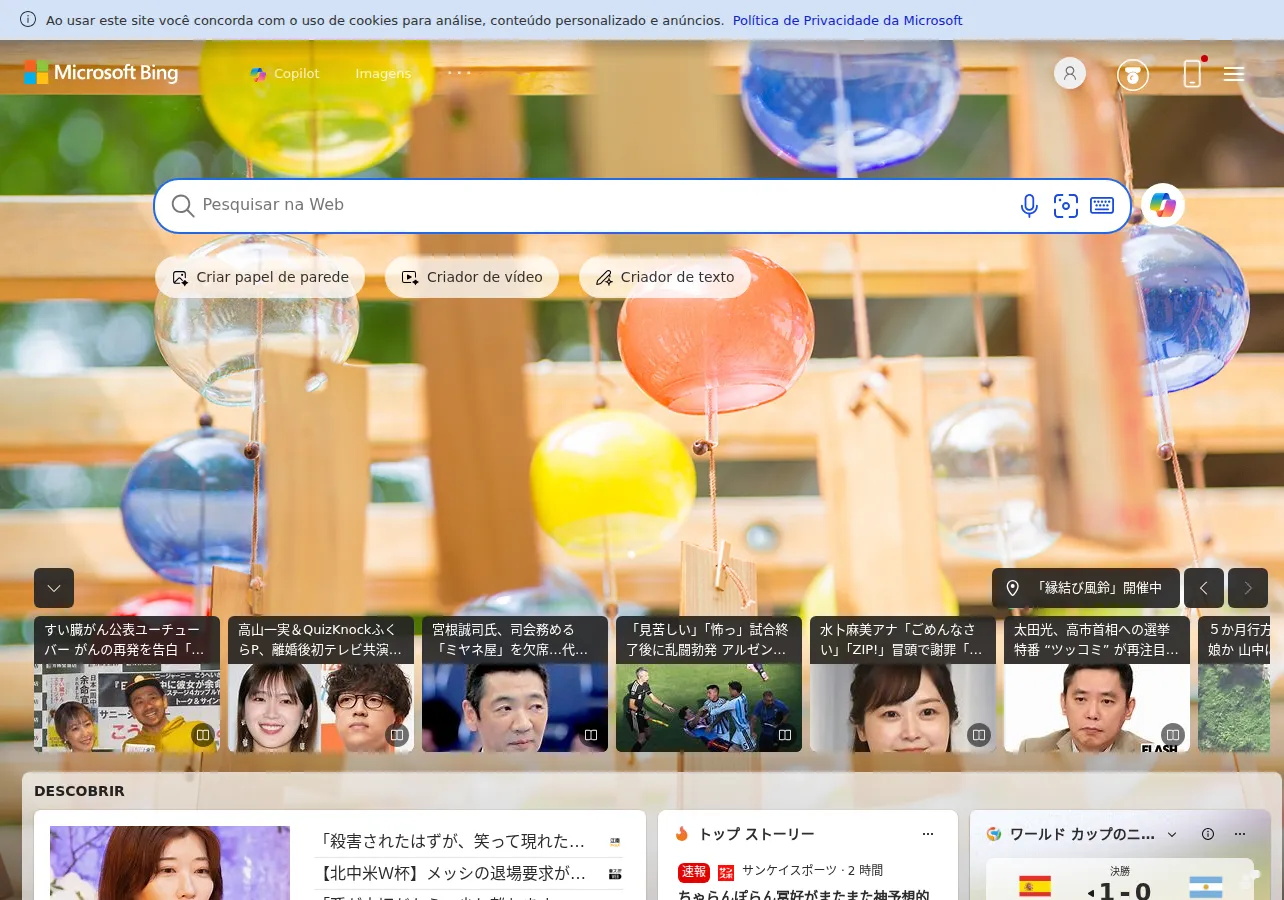Click the info icon in the cookie notice
The width and height of the screenshot is (1284, 900).
[28, 20]
